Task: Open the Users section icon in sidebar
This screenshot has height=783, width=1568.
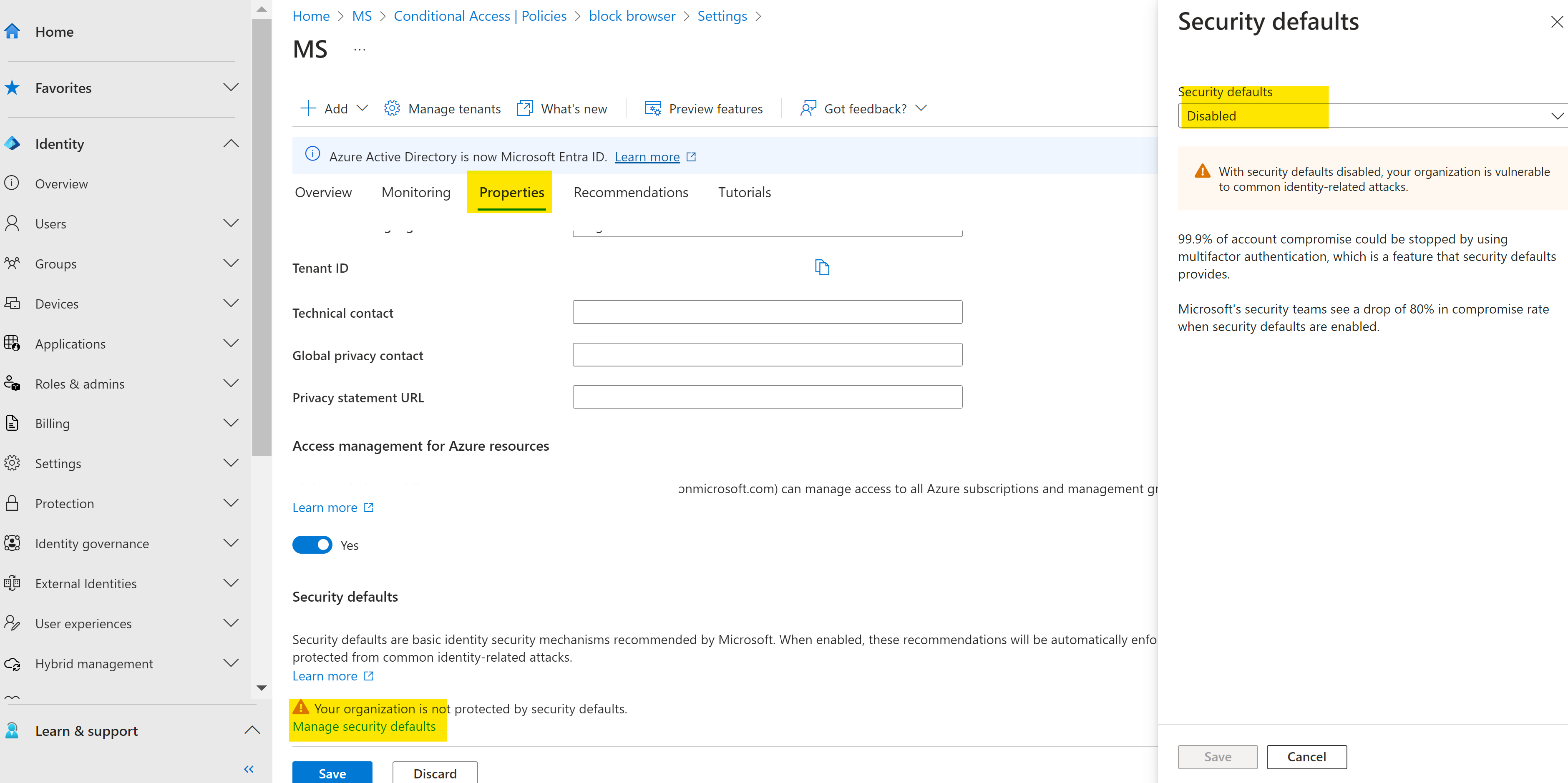Action: (12, 223)
